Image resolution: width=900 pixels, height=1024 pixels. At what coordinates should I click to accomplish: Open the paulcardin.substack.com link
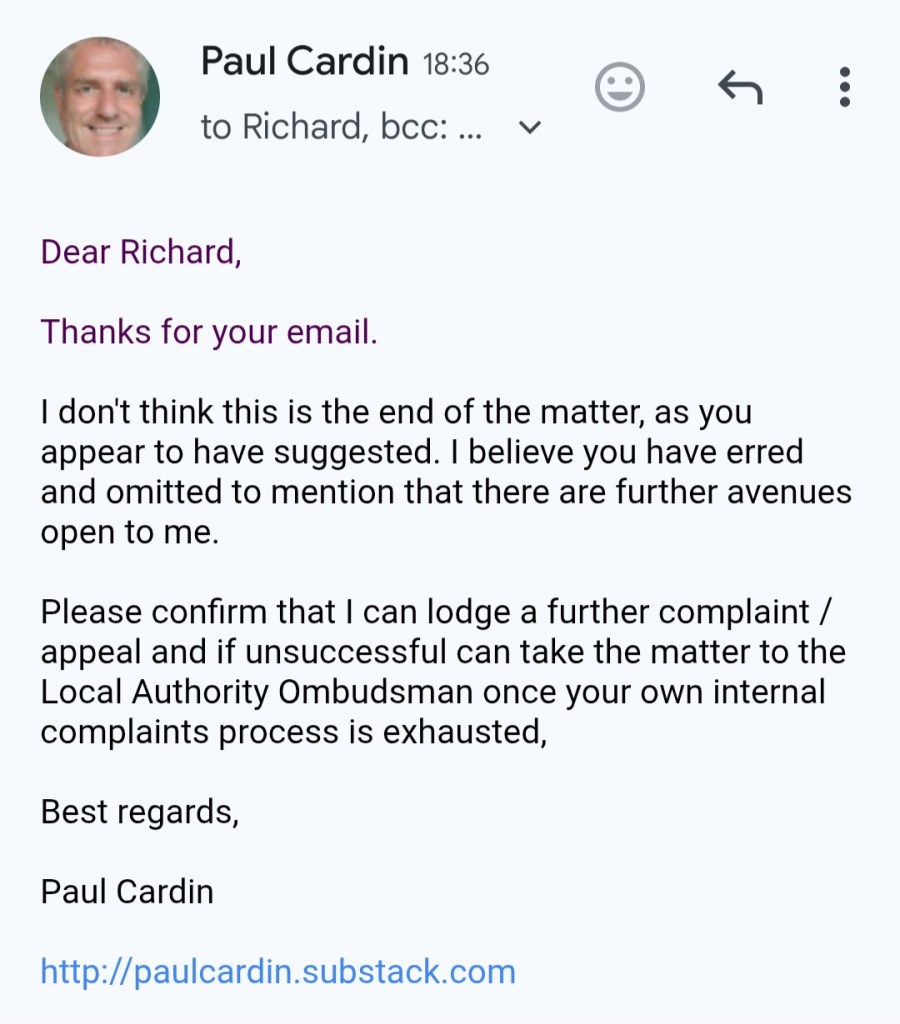coord(278,971)
